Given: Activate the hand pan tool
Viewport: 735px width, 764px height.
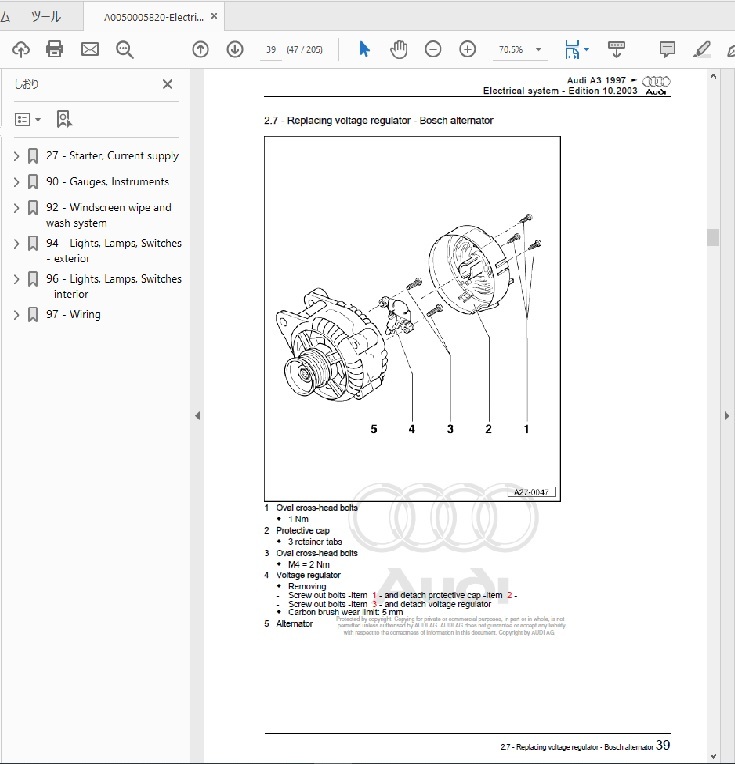Looking at the screenshot, I should (399, 49).
